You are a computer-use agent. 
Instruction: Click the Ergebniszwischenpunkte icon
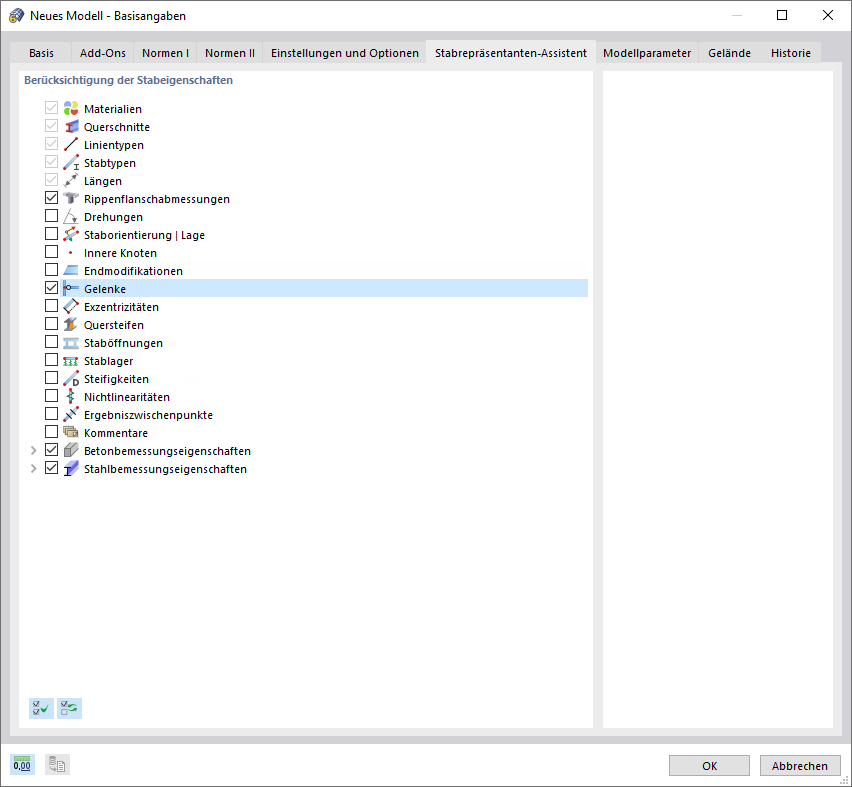tap(71, 414)
